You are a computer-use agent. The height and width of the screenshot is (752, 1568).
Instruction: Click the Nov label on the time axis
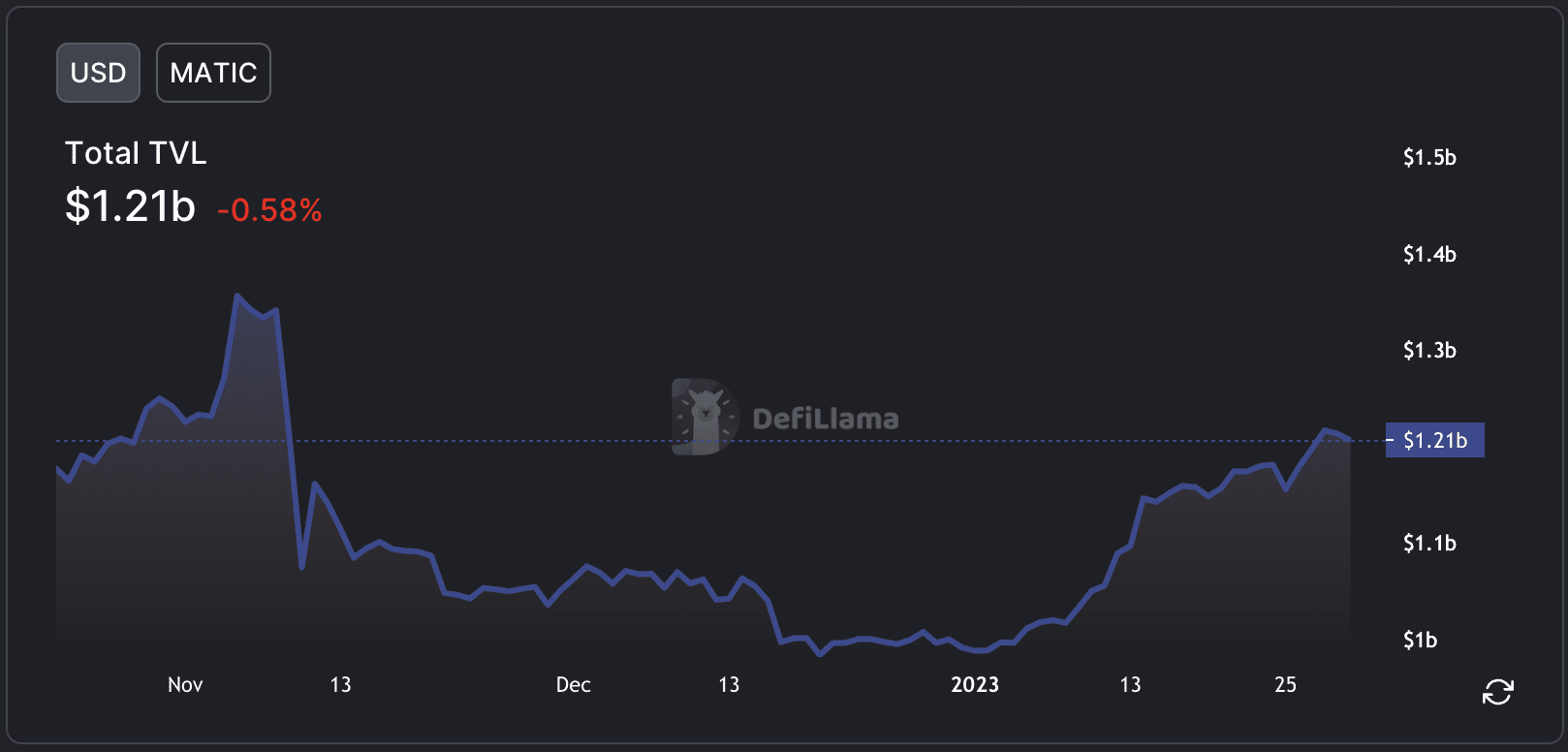point(185,685)
